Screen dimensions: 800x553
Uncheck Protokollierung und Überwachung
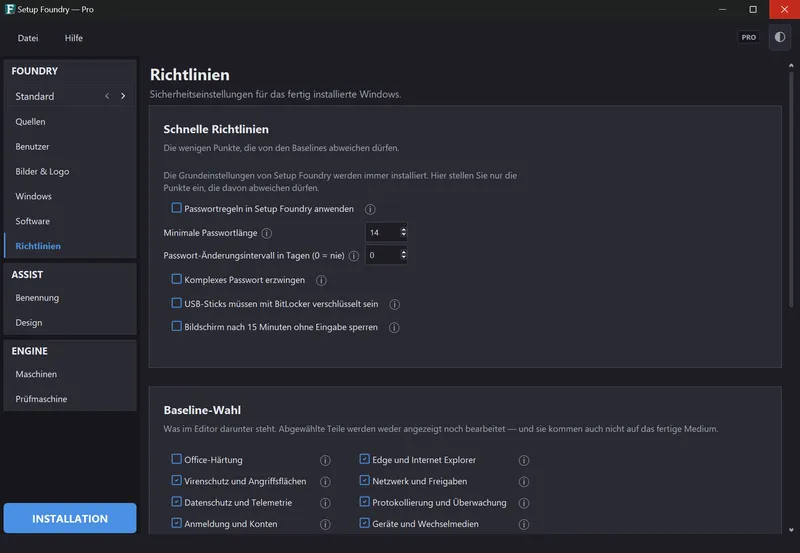pos(364,502)
